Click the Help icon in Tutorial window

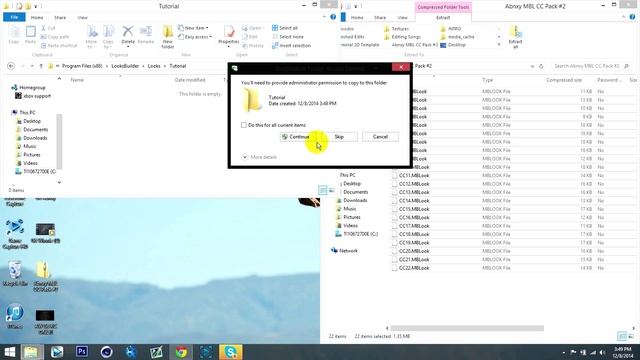pyautogui.click(x=333, y=17)
